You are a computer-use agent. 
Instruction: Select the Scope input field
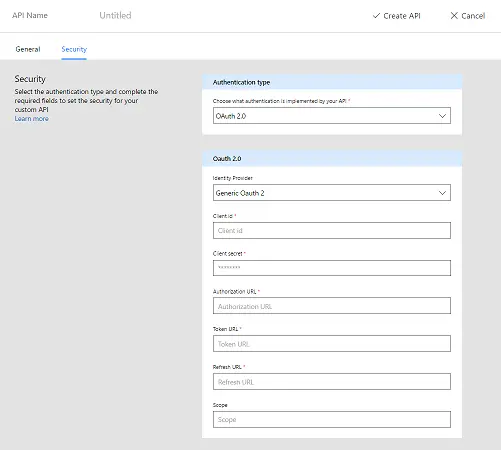pyautogui.click(x=332, y=419)
